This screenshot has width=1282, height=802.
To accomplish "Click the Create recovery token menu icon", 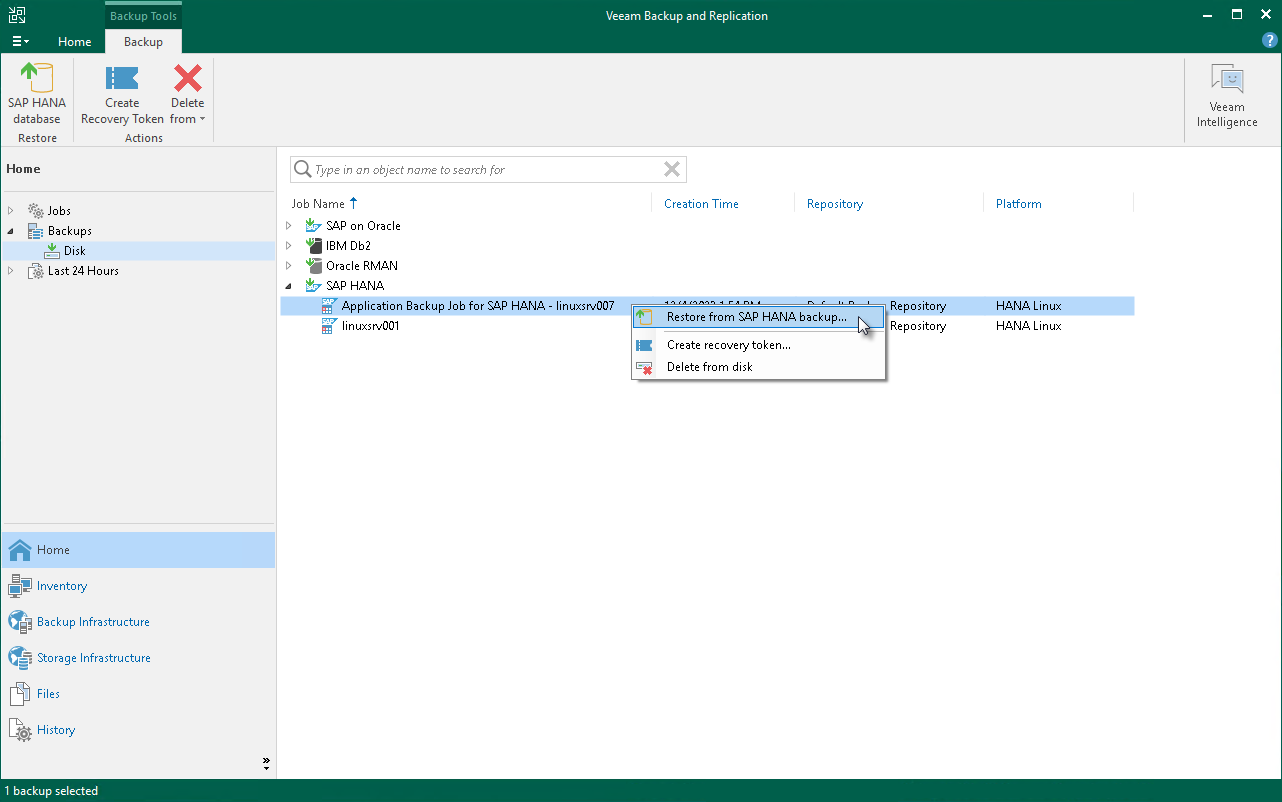I will coord(645,345).
